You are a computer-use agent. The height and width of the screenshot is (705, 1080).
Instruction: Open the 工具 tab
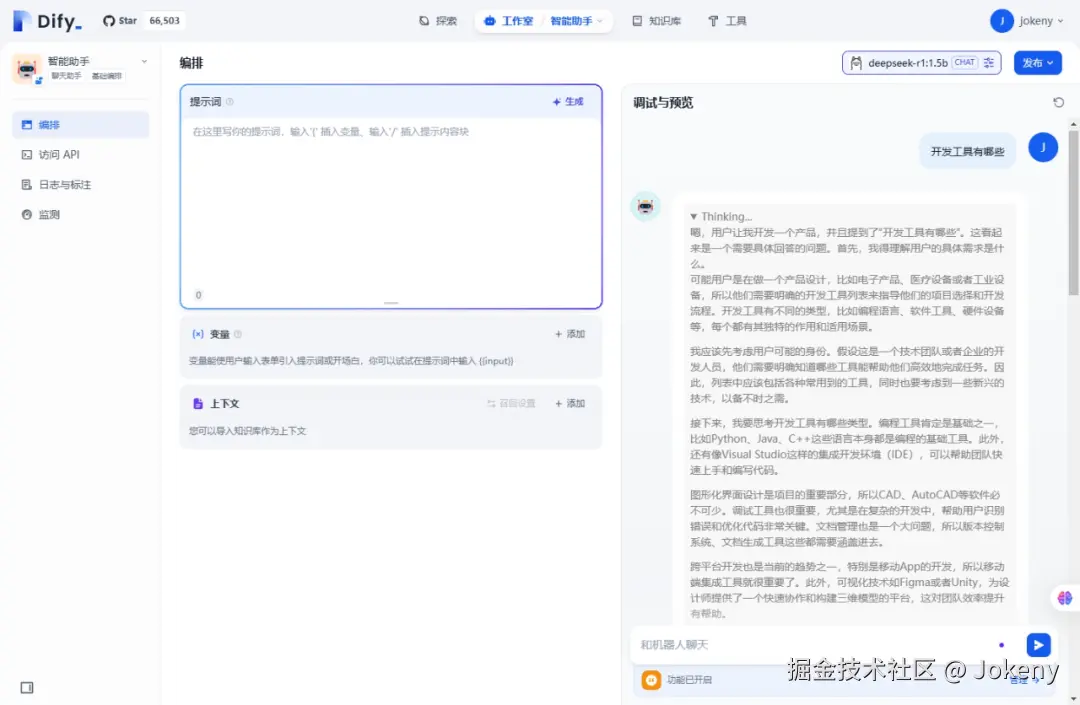point(727,21)
